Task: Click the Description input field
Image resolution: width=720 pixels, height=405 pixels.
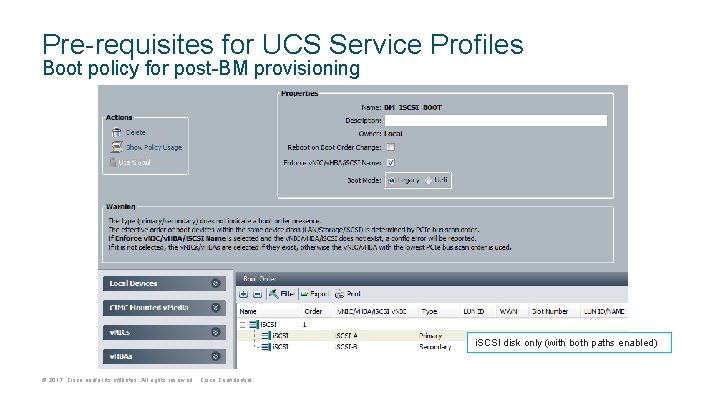Action: pos(495,120)
